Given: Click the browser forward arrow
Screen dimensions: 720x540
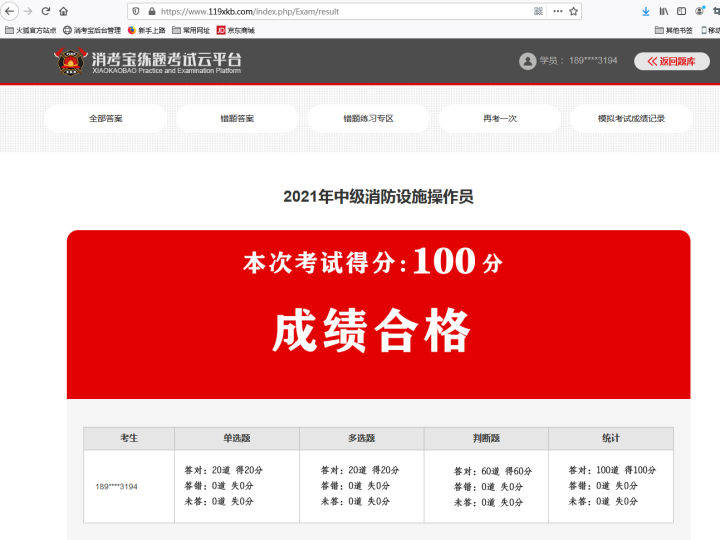Looking at the screenshot, I should (x=28, y=11).
